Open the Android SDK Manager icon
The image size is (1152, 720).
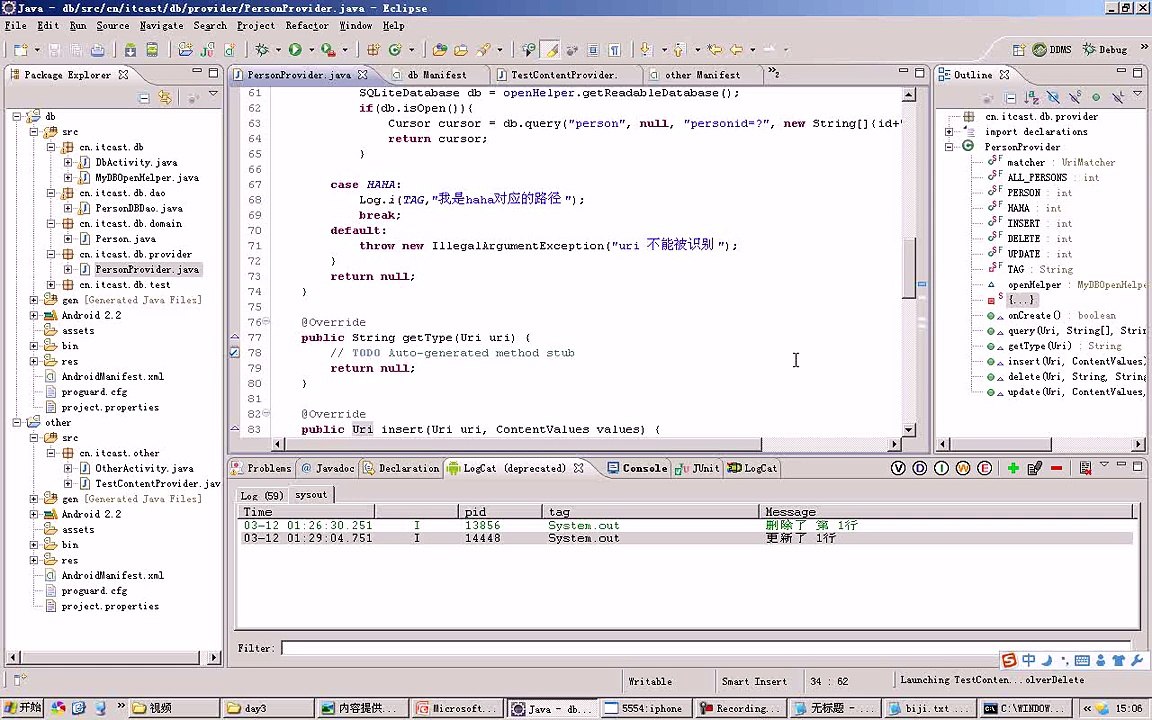[x=130, y=50]
